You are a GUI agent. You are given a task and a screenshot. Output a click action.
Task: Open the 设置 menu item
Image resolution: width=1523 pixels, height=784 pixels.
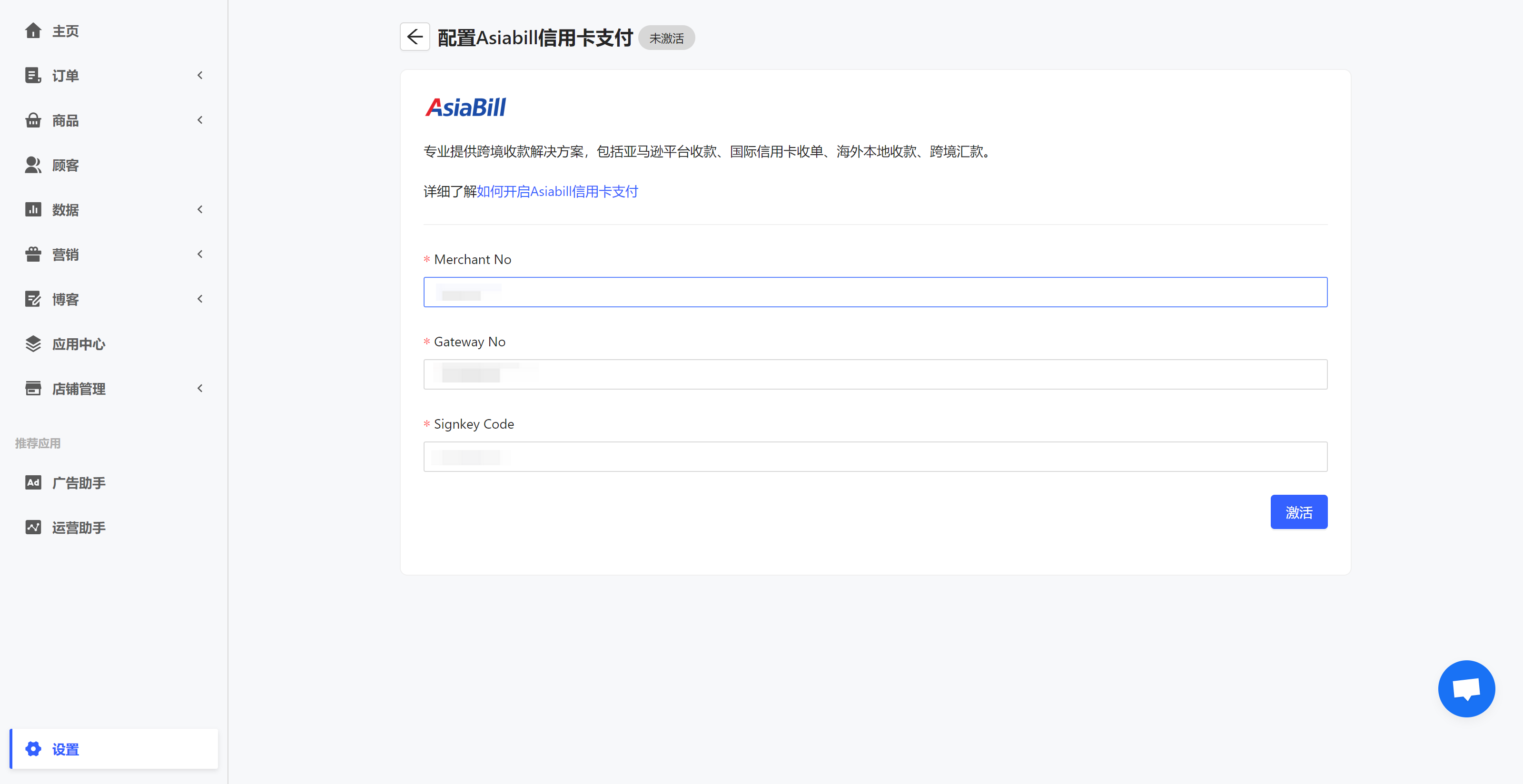click(114, 748)
